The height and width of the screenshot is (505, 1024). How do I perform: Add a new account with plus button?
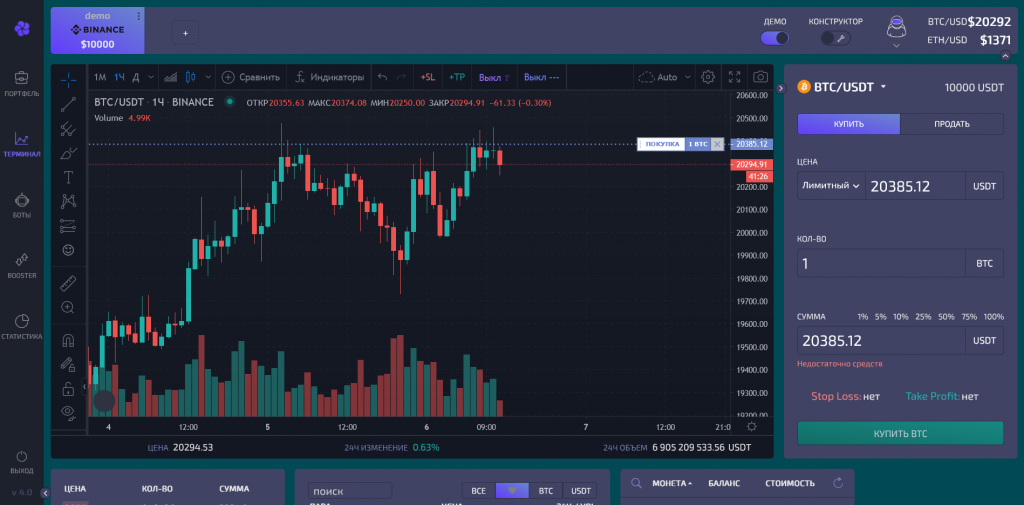click(x=185, y=33)
